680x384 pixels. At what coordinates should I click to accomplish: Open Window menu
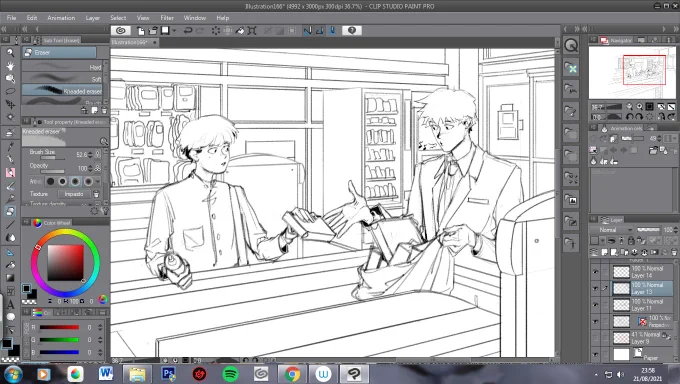[x=195, y=18]
